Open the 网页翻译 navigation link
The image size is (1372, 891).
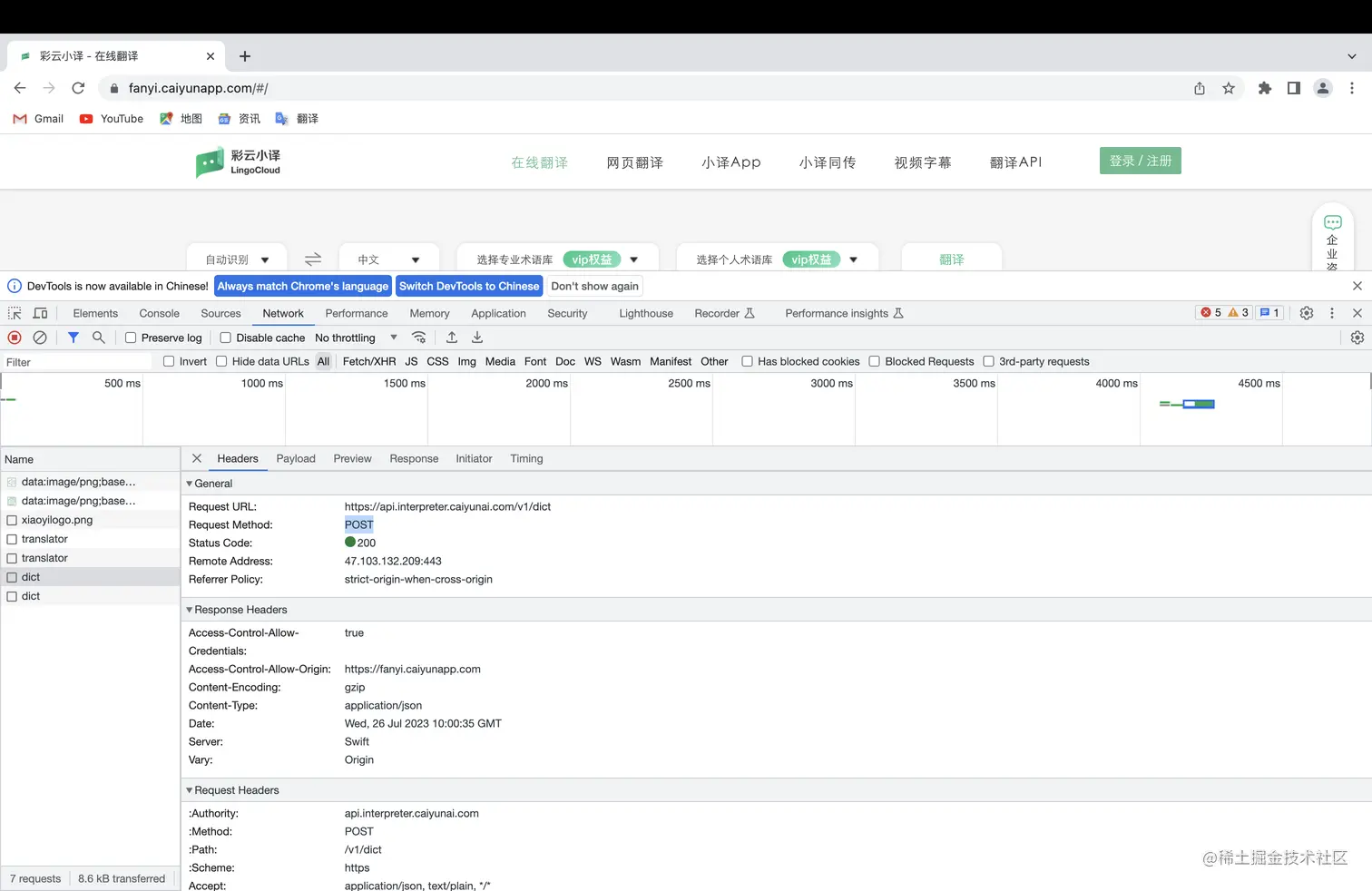point(635,162)
